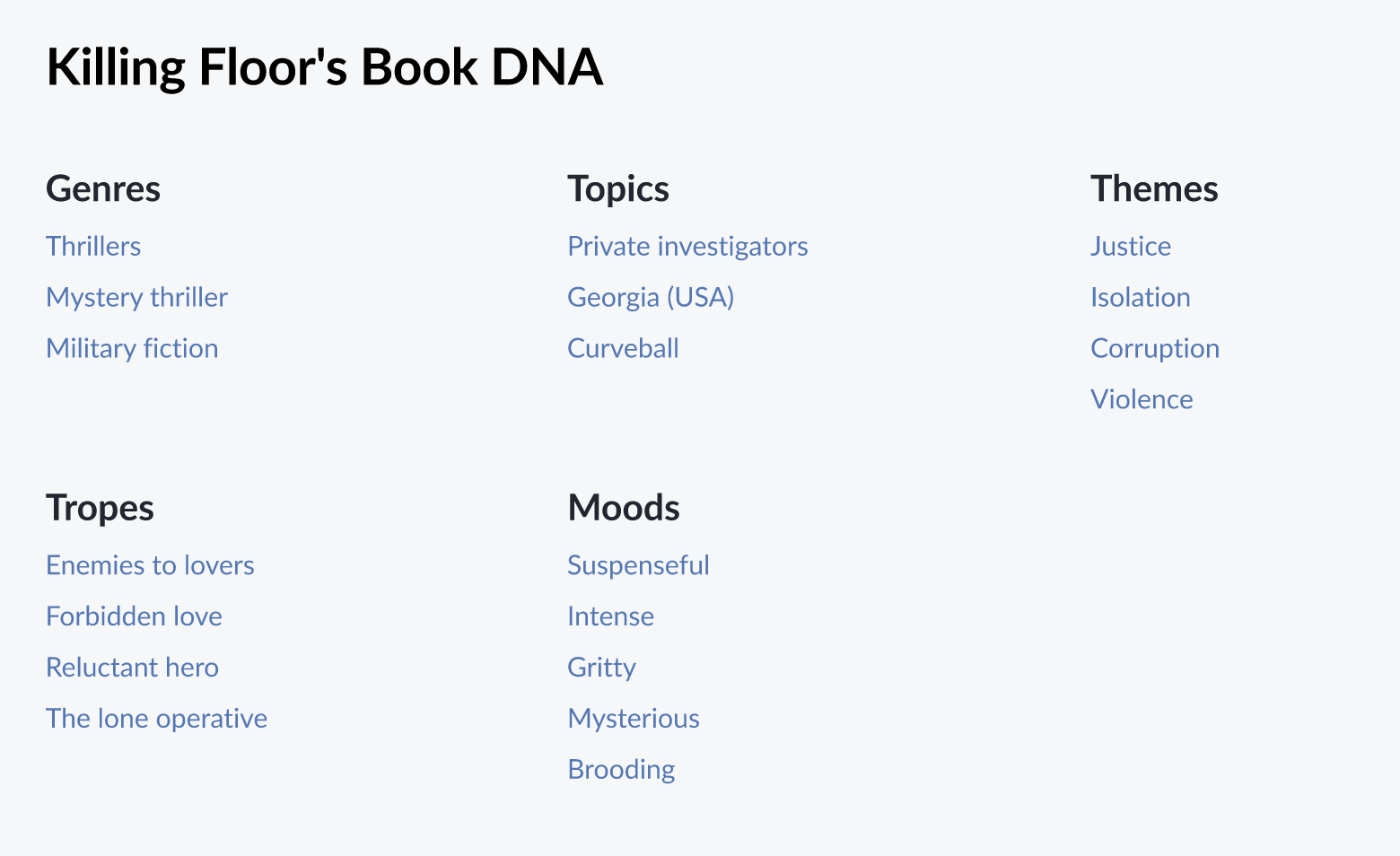Click the Corruption theme link

click(x=1155, y=348)
